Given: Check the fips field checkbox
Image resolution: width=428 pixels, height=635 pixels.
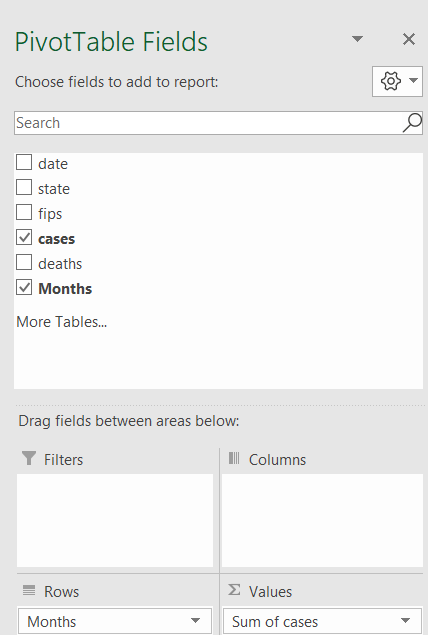Looking at the screenshot, I should (24, 212).
